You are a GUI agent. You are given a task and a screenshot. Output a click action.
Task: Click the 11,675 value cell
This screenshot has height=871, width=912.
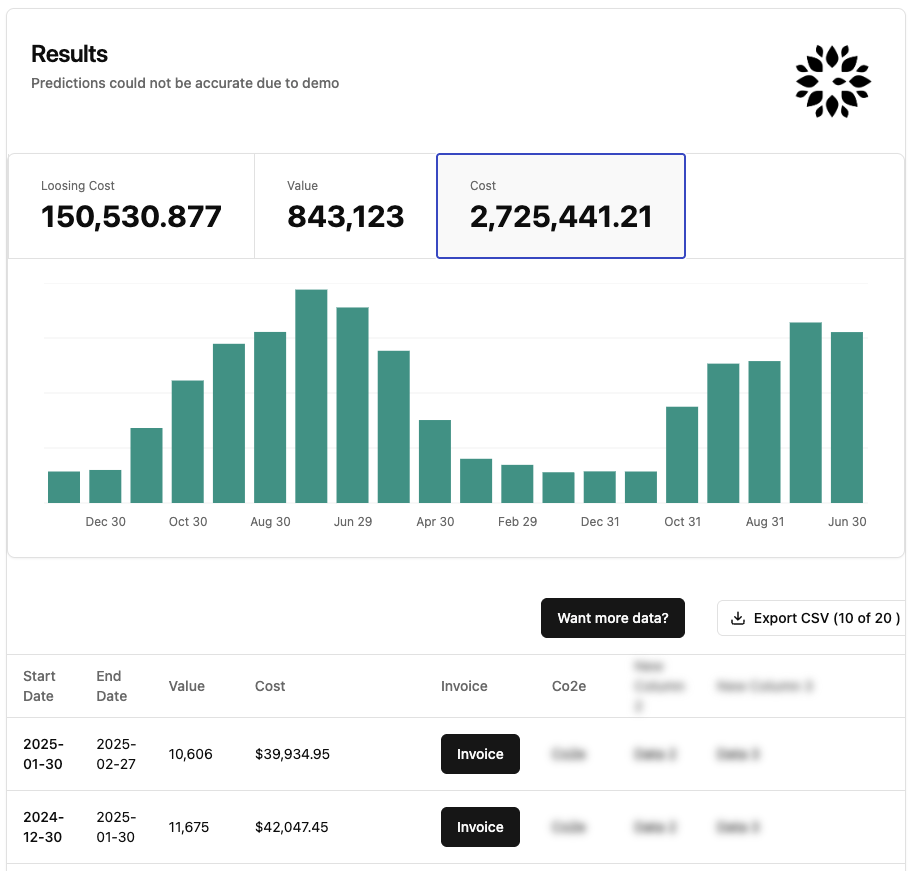(x=188, y=827)
